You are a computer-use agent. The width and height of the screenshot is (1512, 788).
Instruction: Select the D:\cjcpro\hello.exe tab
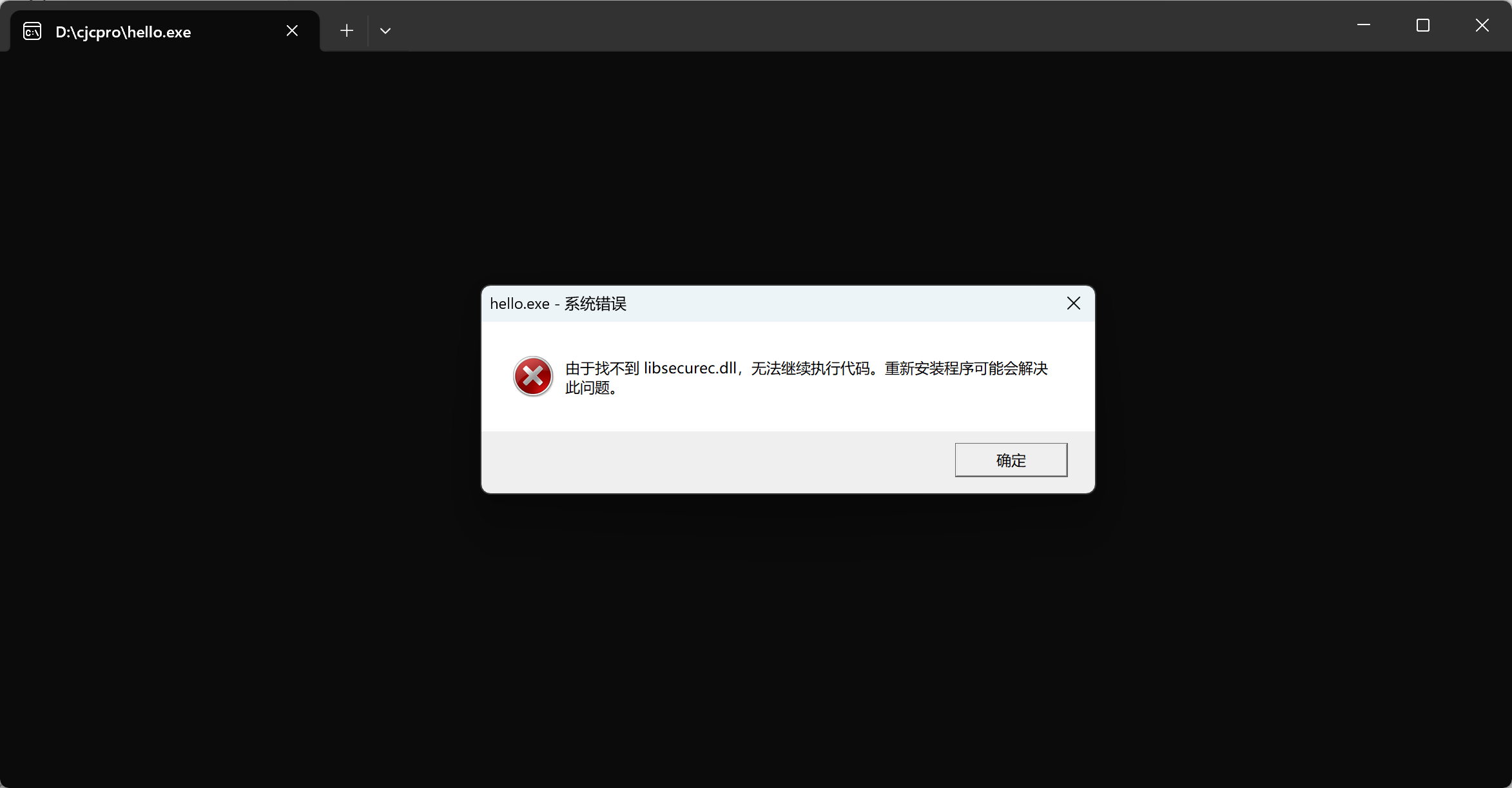point(122,32)
